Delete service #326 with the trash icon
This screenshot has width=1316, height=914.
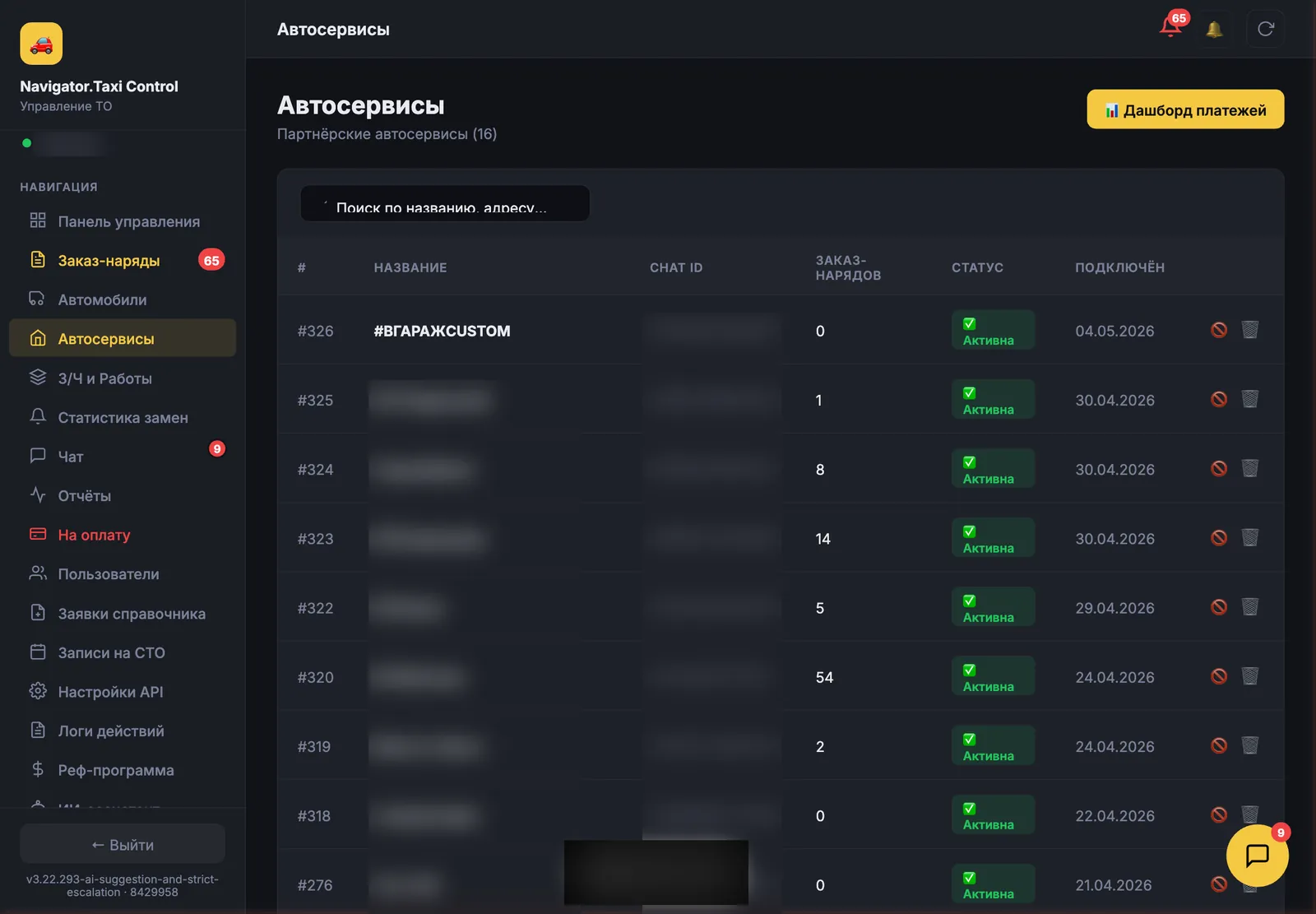click(x=1250, y=330)
